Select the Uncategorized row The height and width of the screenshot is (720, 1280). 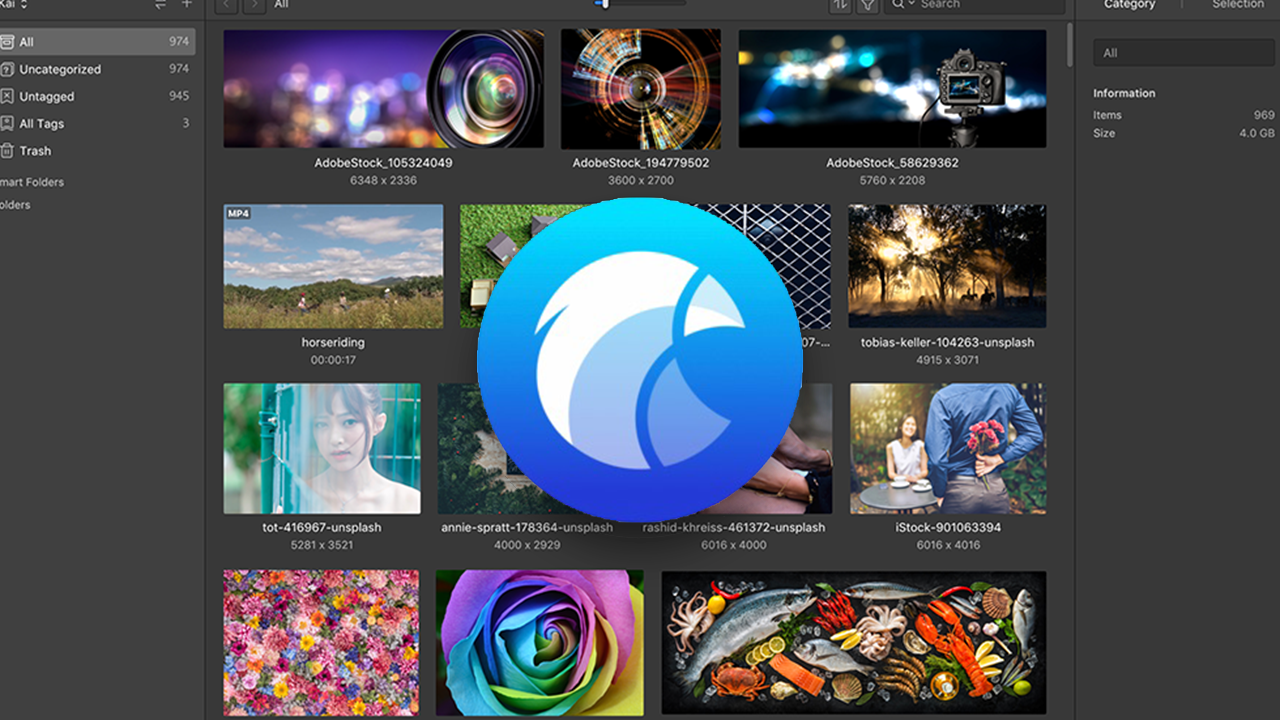coord(97,69)
